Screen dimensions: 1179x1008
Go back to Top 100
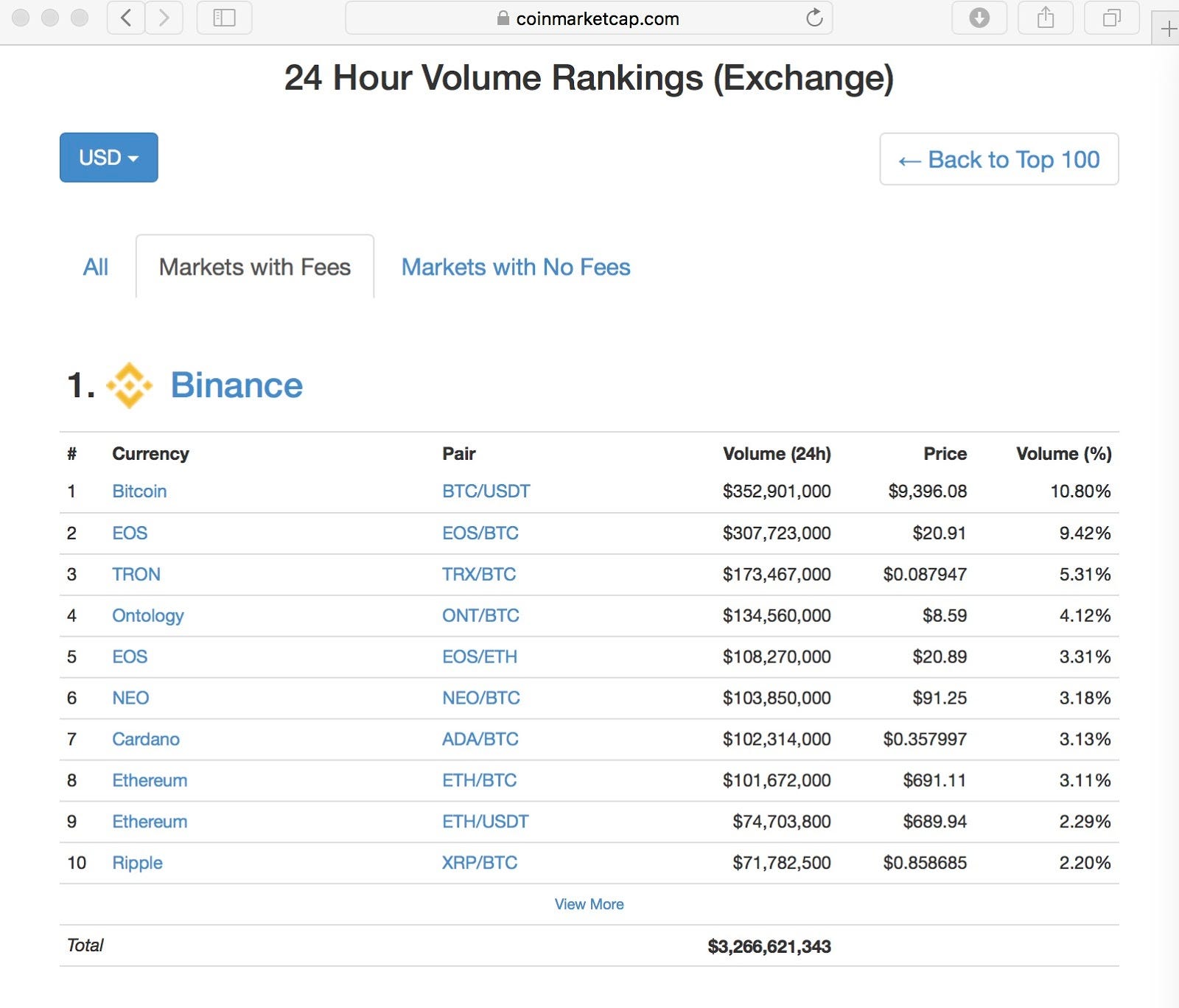999,159
